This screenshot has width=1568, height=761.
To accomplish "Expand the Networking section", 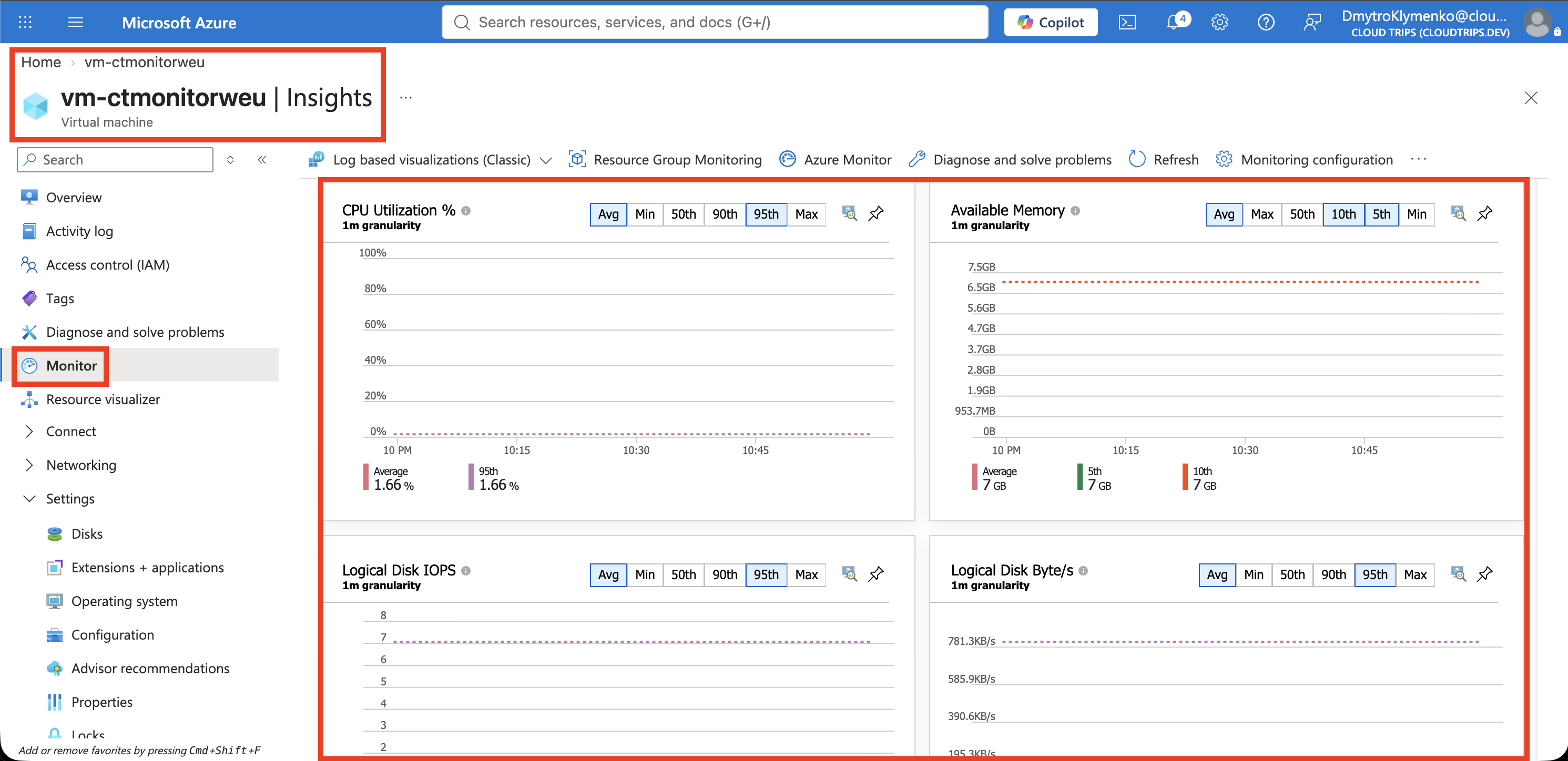I will (x=29, y=465).
